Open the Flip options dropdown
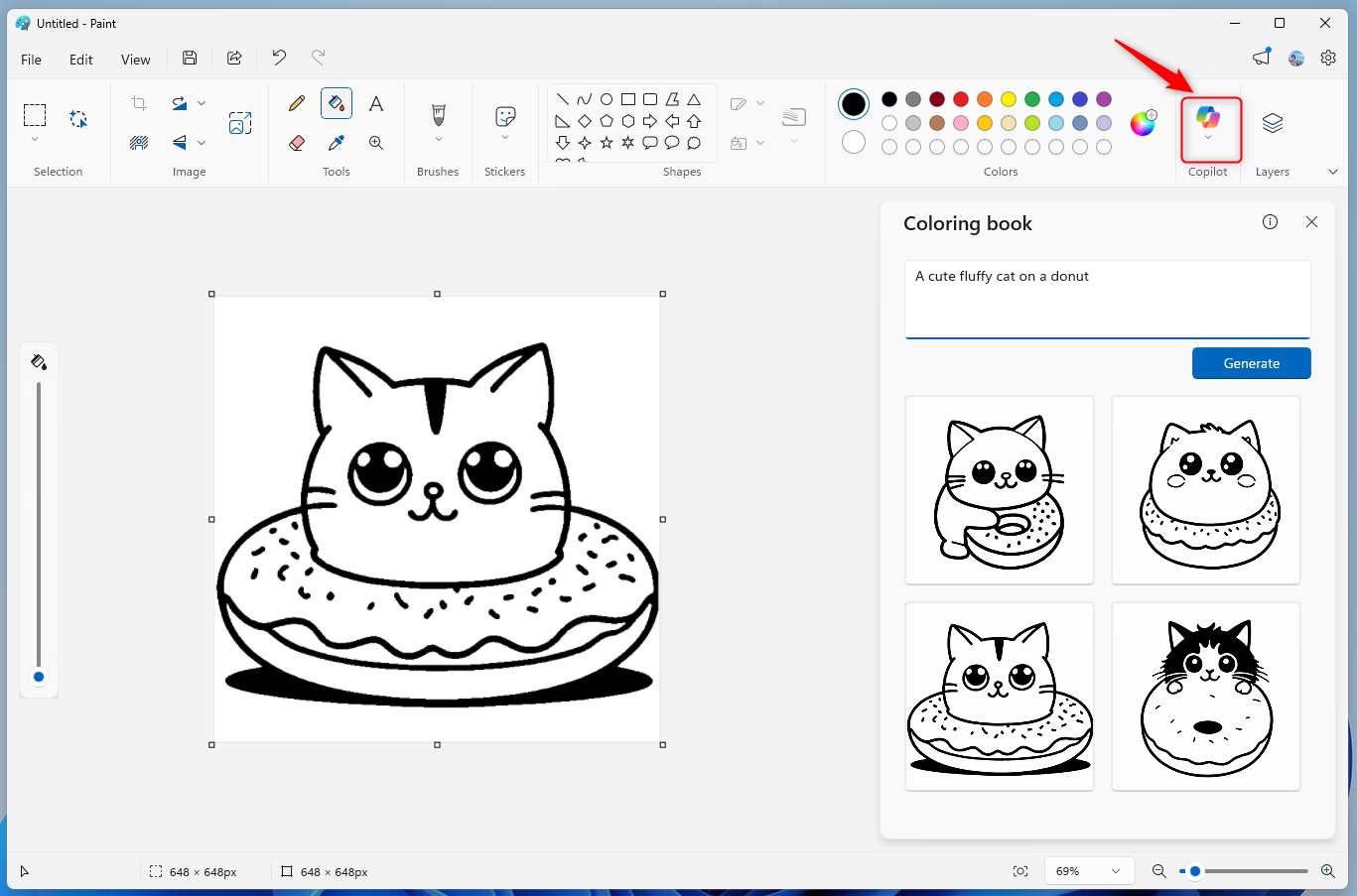The width and height of the screenshot is (1357, 896). (202, 142)
